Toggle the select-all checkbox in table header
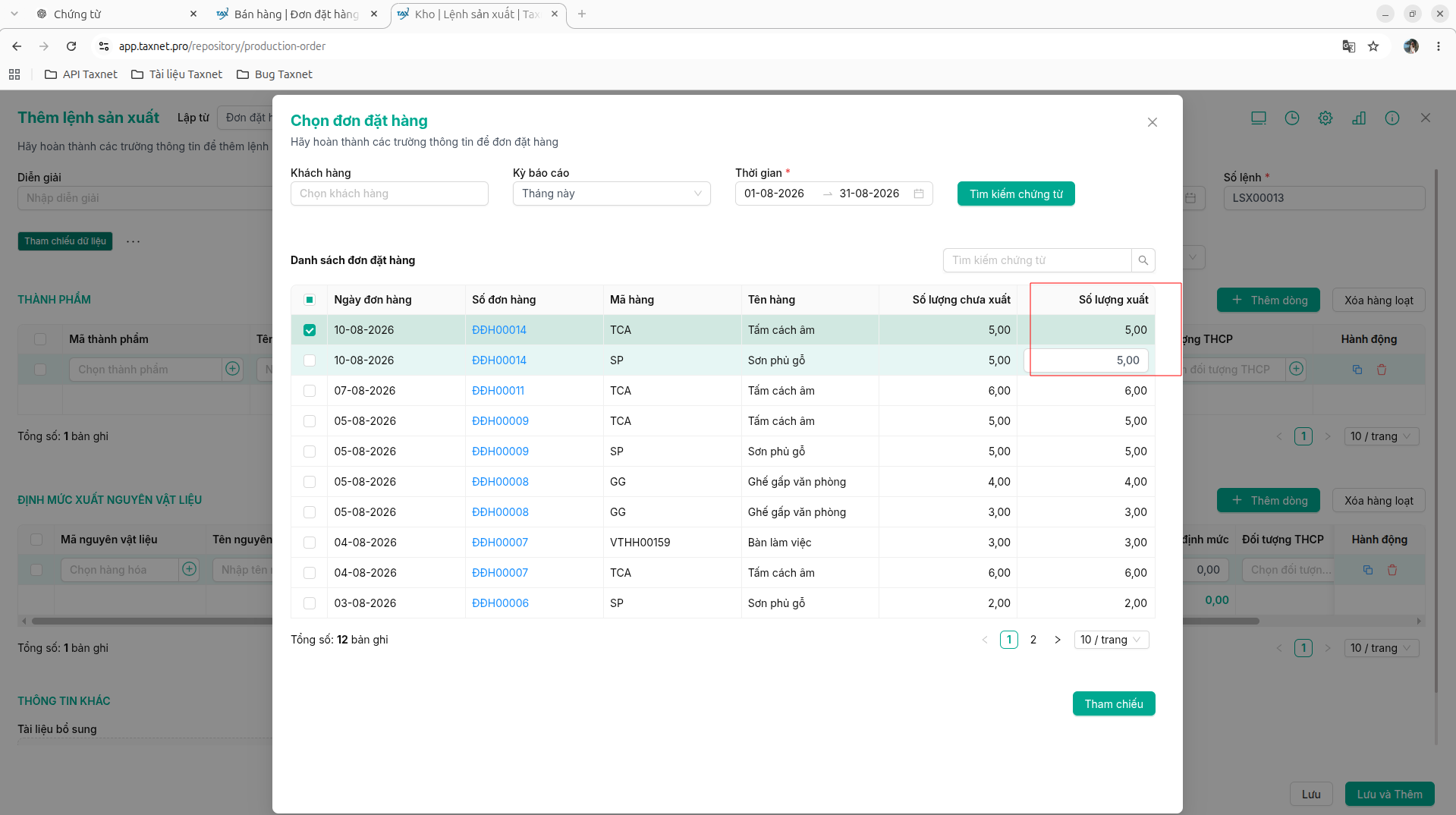 coord(310,300)
